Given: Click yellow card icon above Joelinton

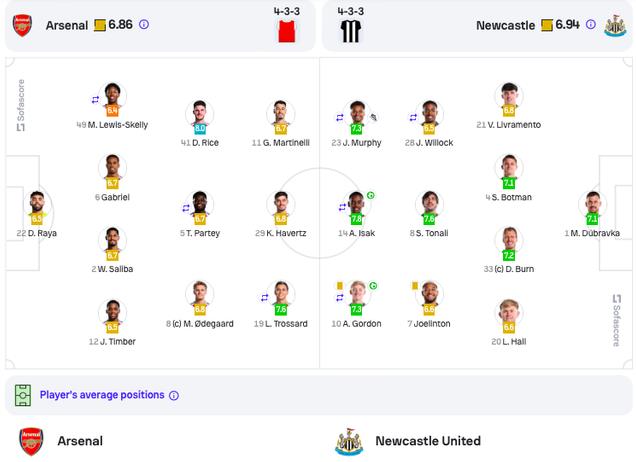Looking at the screenshot, I should [415, 286].
